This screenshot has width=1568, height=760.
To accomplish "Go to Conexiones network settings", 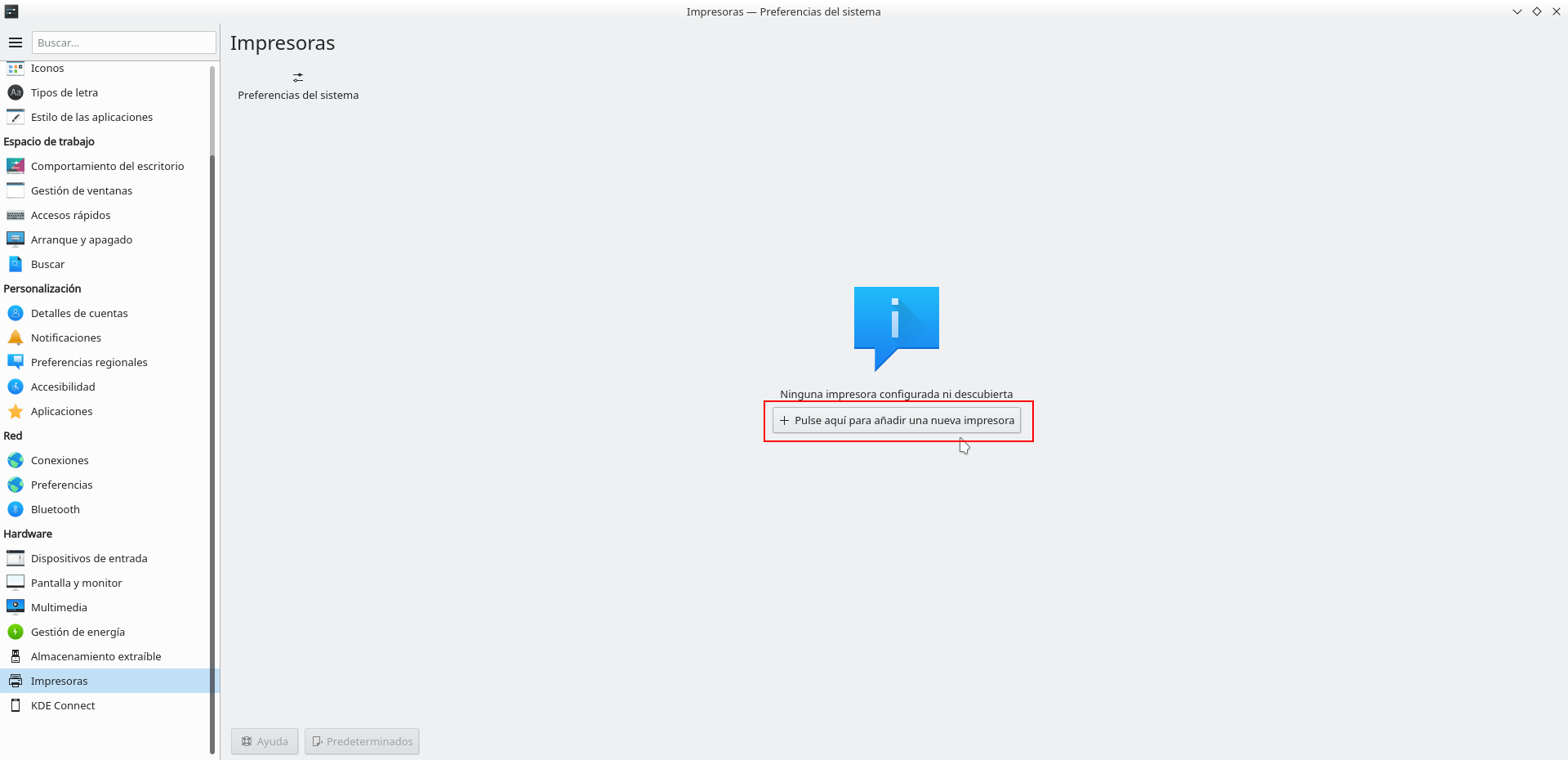I will [x=60, y=460].
